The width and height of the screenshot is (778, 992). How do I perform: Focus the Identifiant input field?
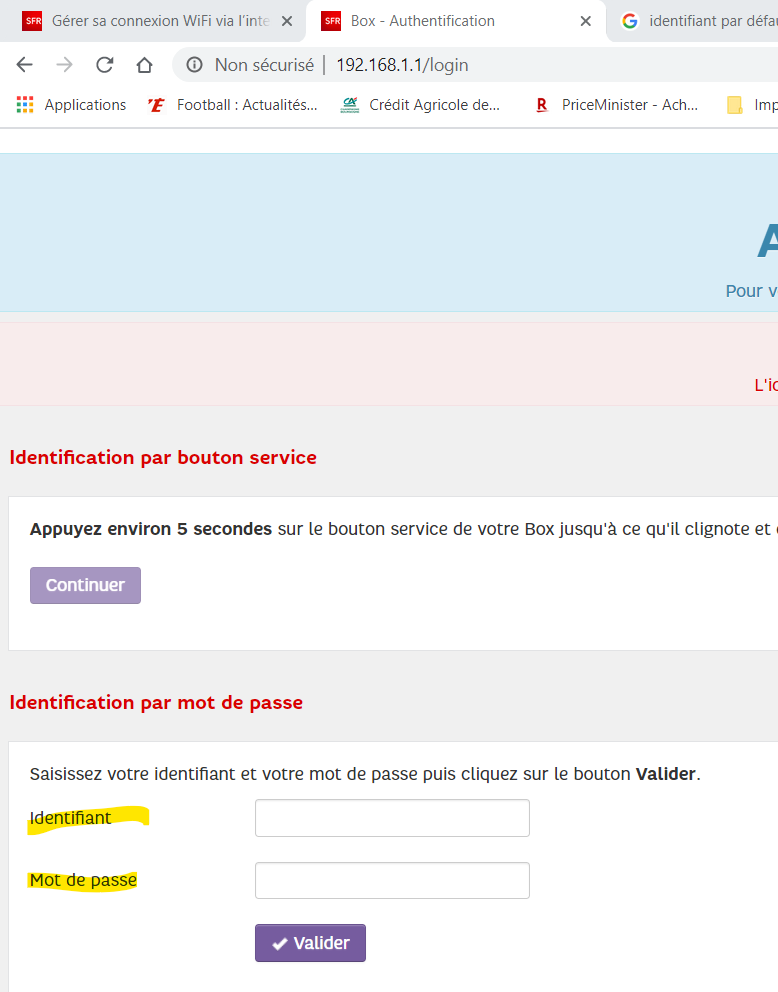[x=392, y=818]
